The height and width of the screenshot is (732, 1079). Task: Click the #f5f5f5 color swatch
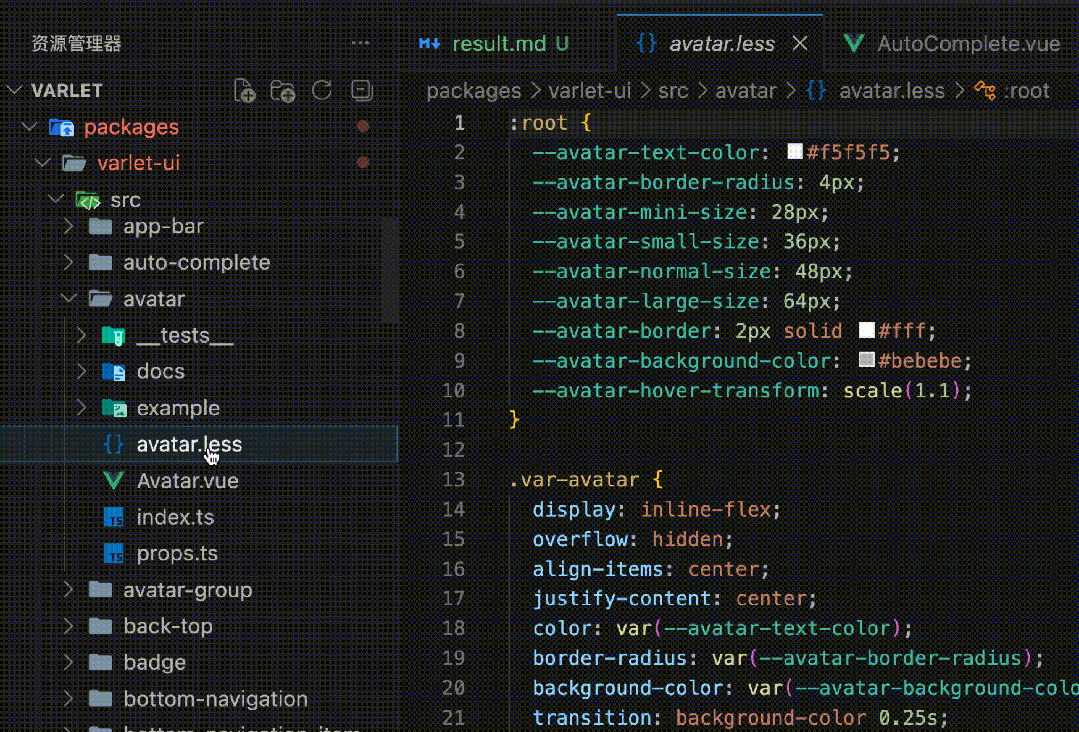click(x=795, y=151)
